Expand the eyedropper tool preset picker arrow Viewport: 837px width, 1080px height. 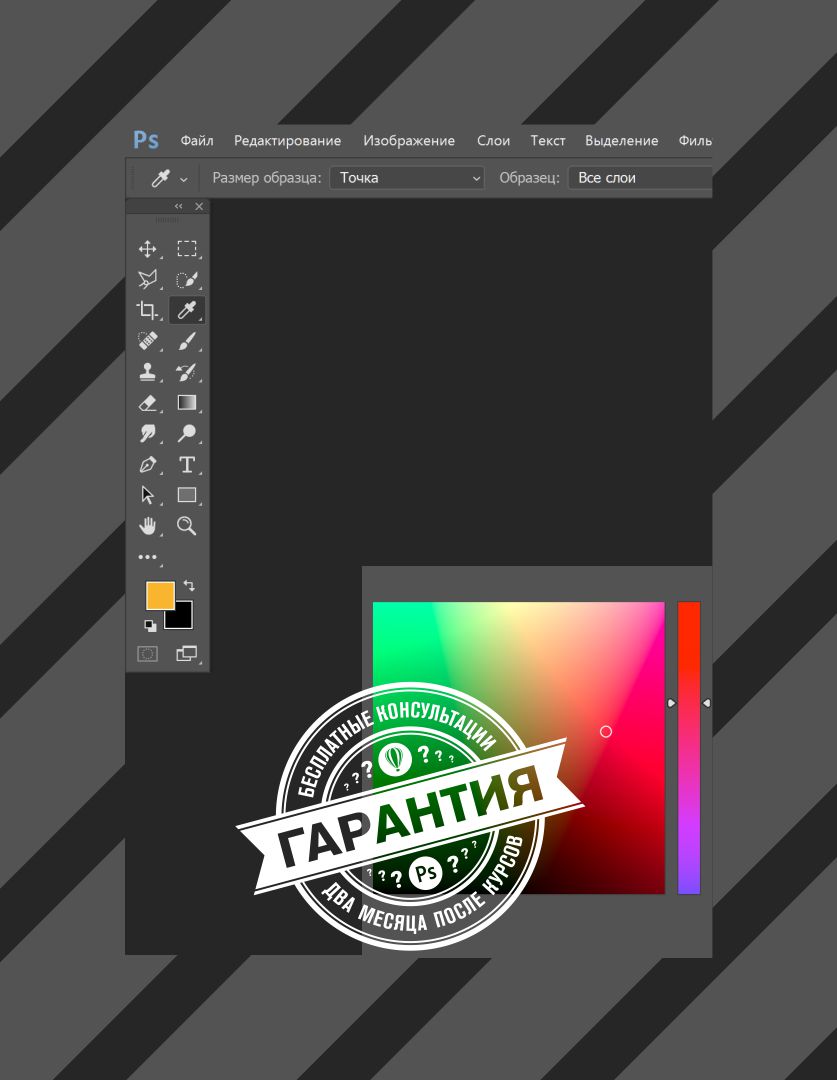click(184, 179)
